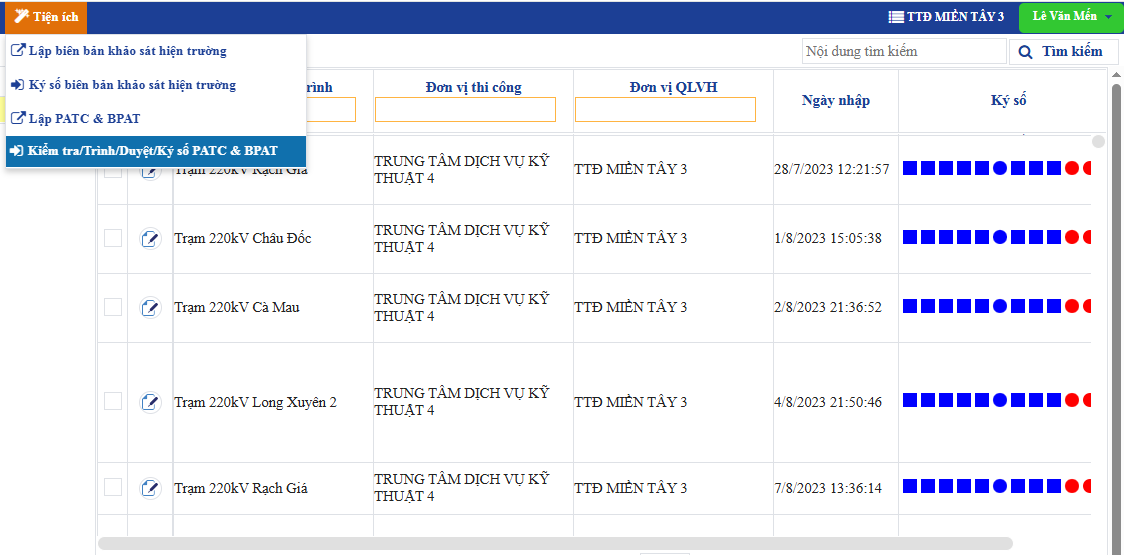Click the list icon beside TTĐ MIỀN TÂY 3

click(x=895, y=17)
